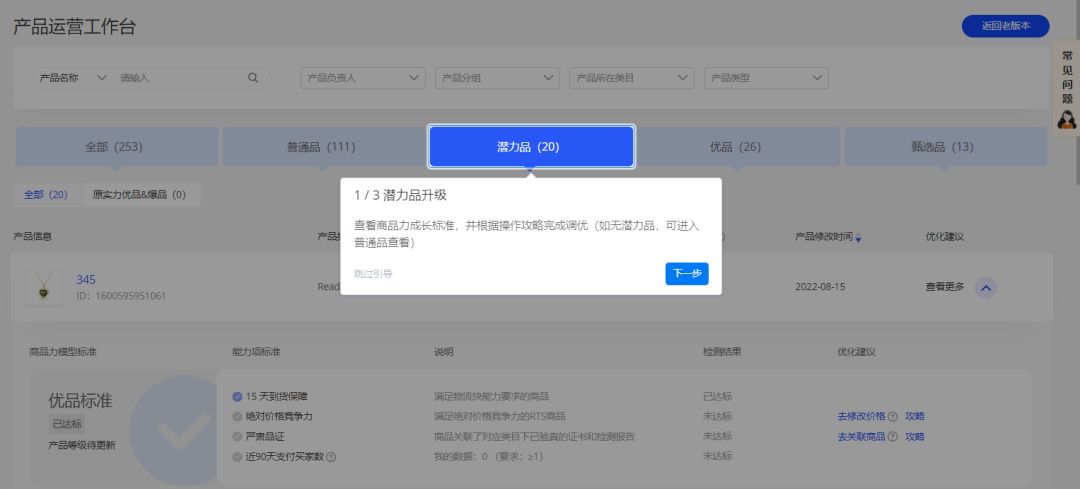Focus the 请输入 search input
1080x489 pixels.
[x=180, y=78]
